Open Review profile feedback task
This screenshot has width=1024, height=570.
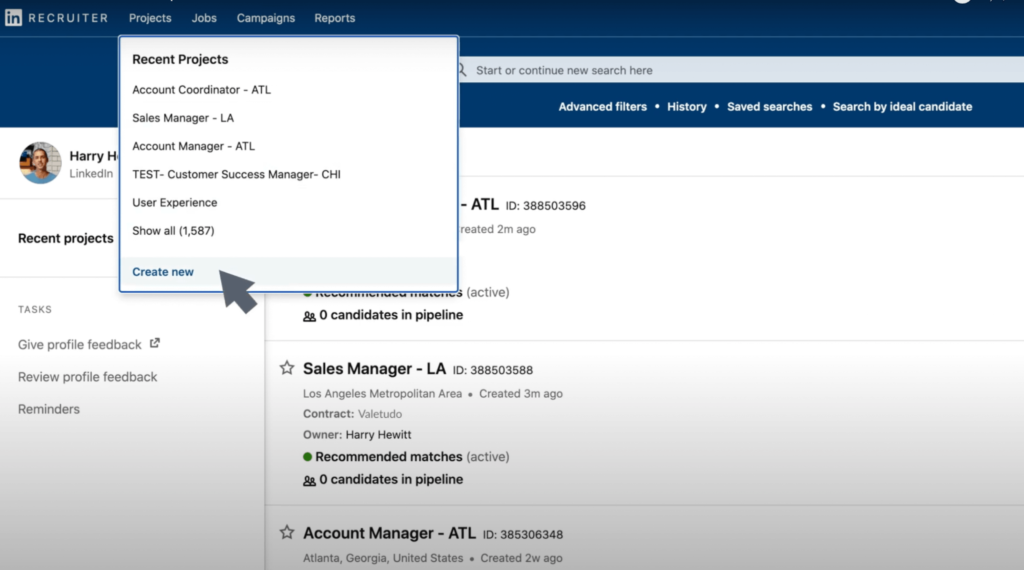(88, 377)
